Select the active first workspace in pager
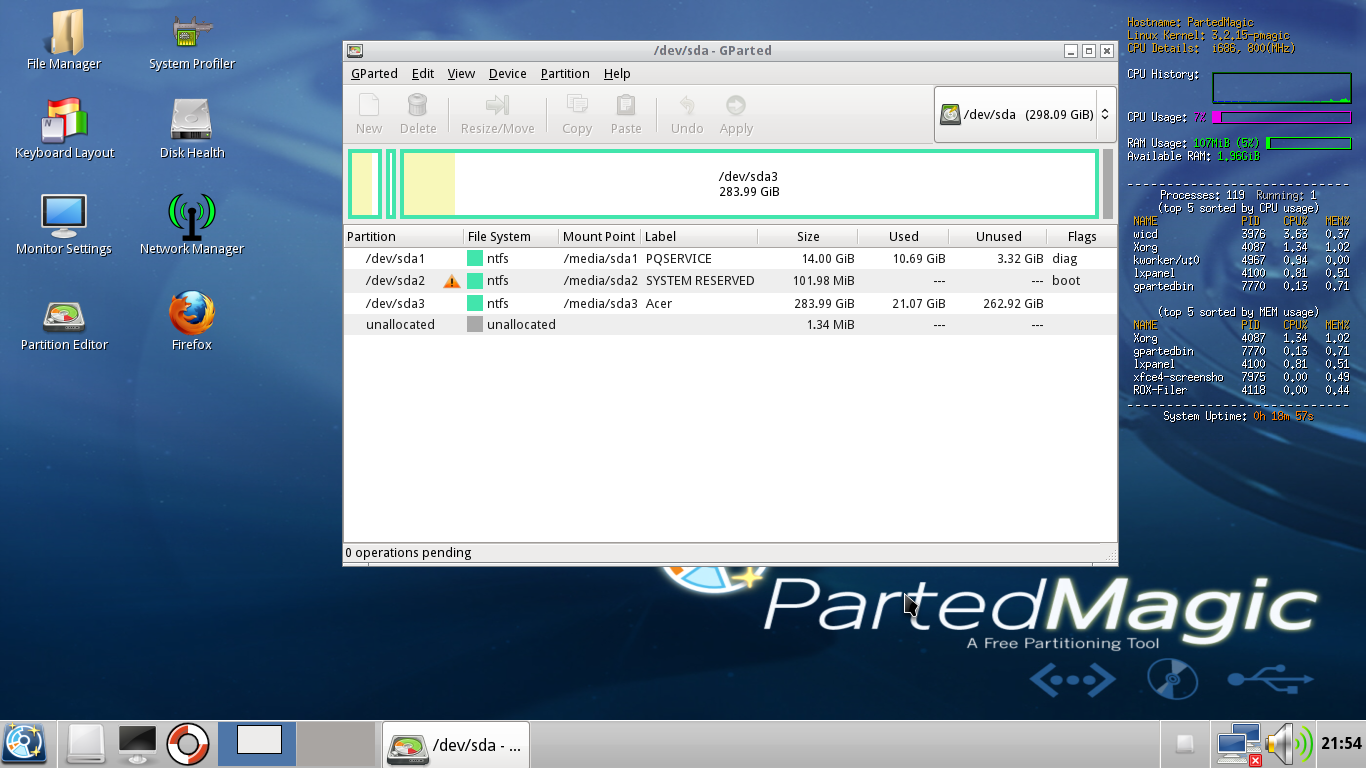 pos(257,744)
